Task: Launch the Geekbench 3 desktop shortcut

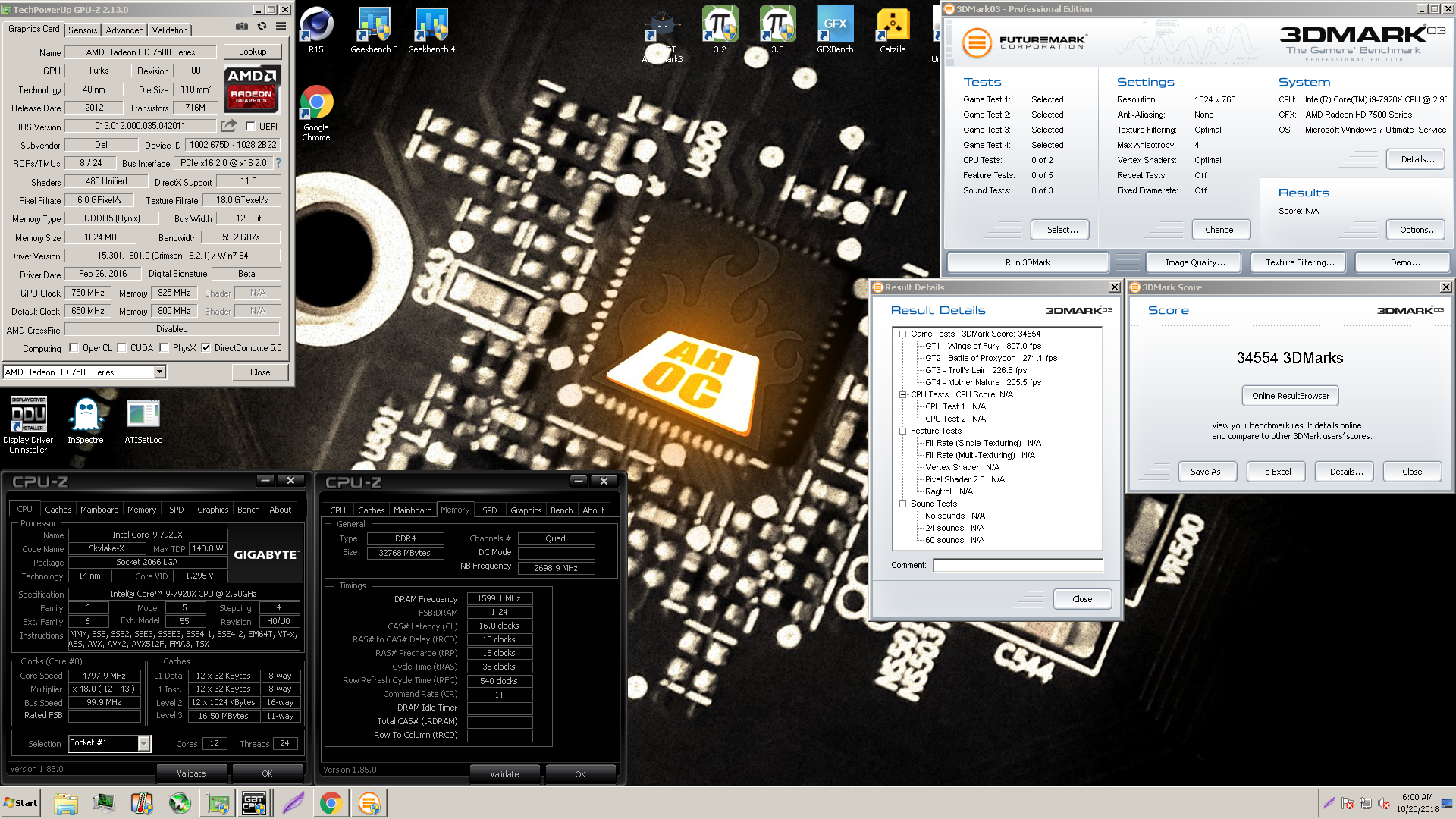Action: point(374,30)
